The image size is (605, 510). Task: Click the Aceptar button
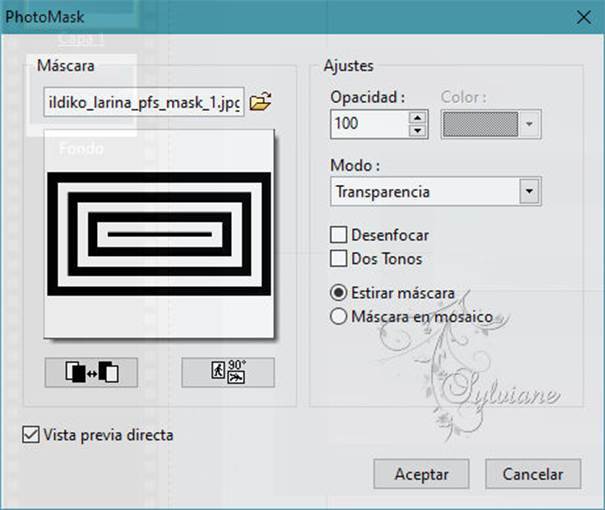point(421,474)
